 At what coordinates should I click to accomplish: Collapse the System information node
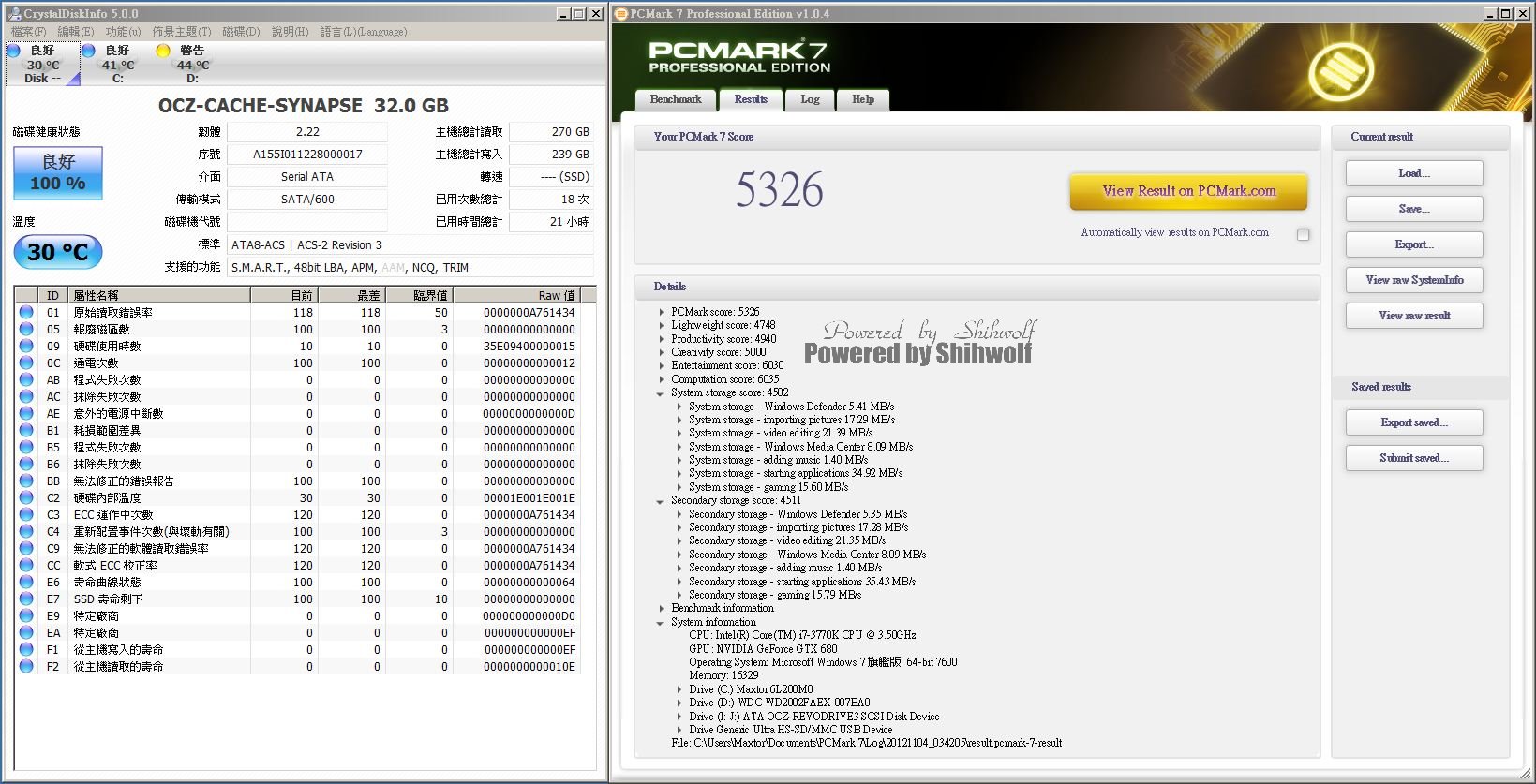click(x=661, y=623)
